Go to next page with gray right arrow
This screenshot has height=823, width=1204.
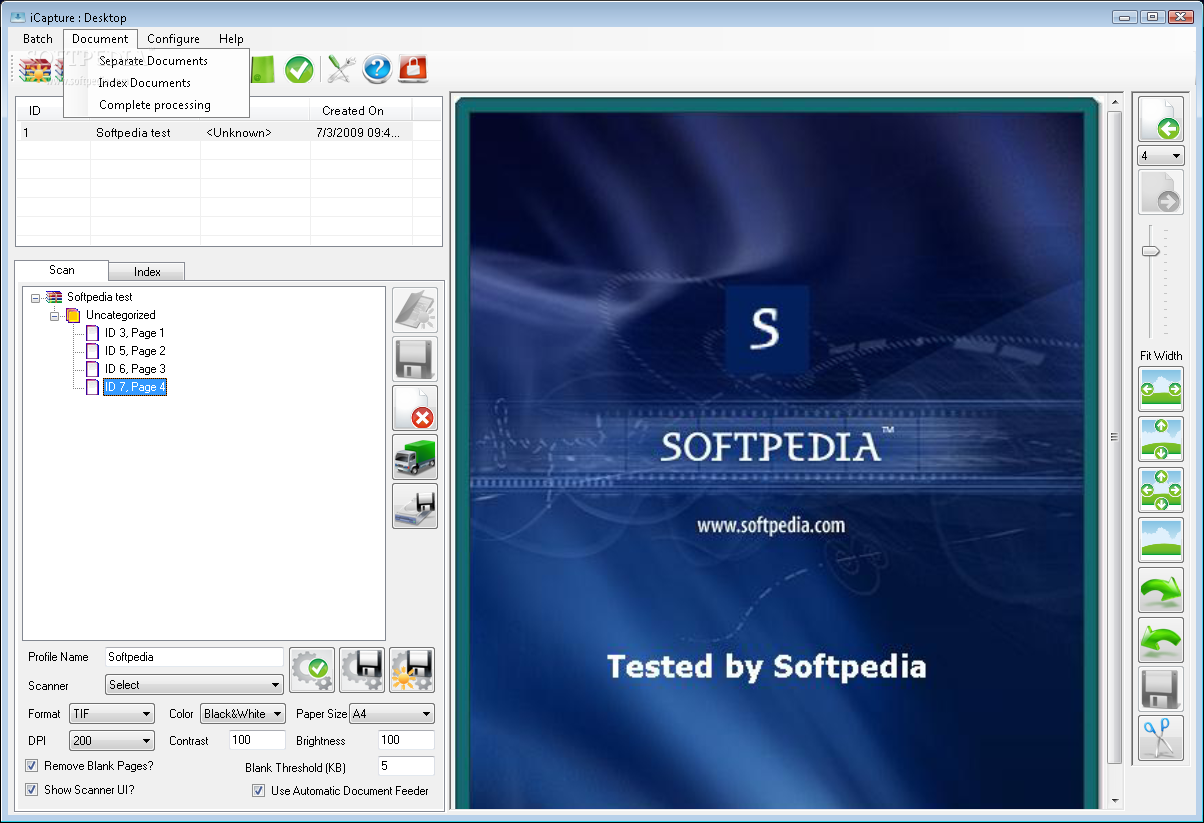[x=1161, y=192]
